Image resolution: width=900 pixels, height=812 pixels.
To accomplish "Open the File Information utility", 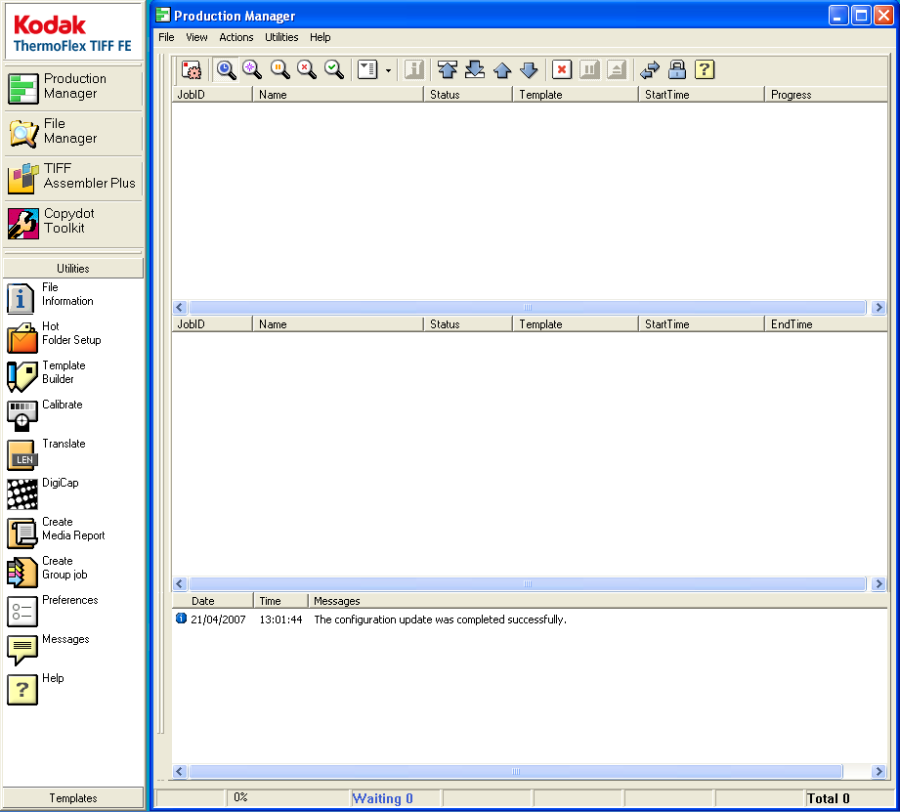I will pyautogui.click(x=51, y=297).
